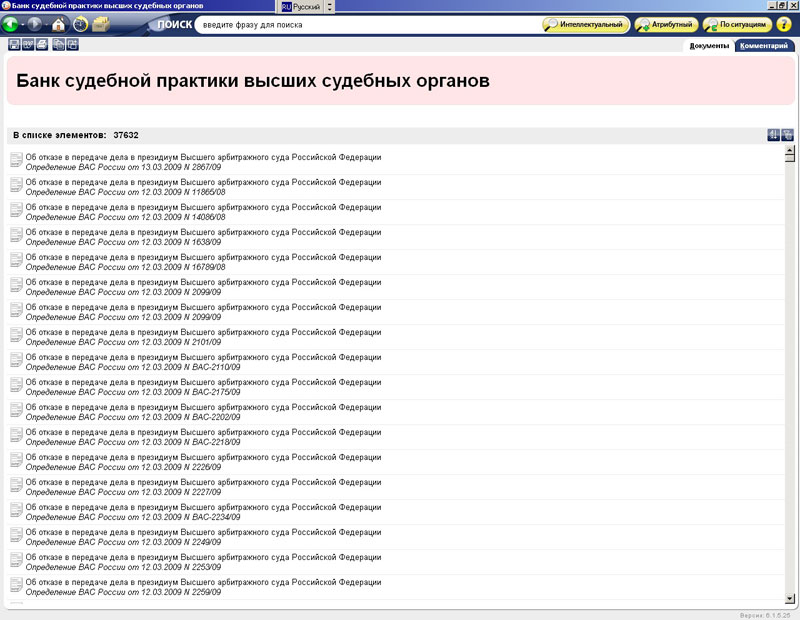Click the Интеллектуальный search button
800x620 pixels.
586,24
